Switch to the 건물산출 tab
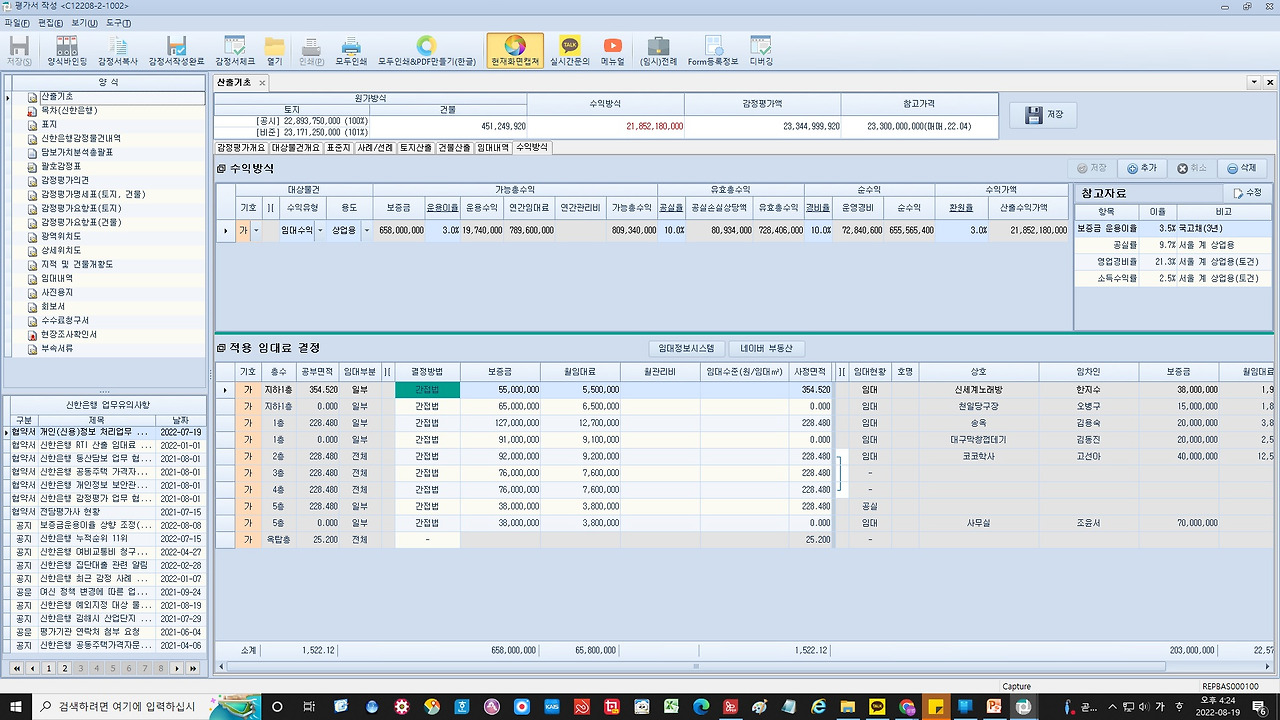This screenshot has width=1280, height=720. [x=454, y=148]
